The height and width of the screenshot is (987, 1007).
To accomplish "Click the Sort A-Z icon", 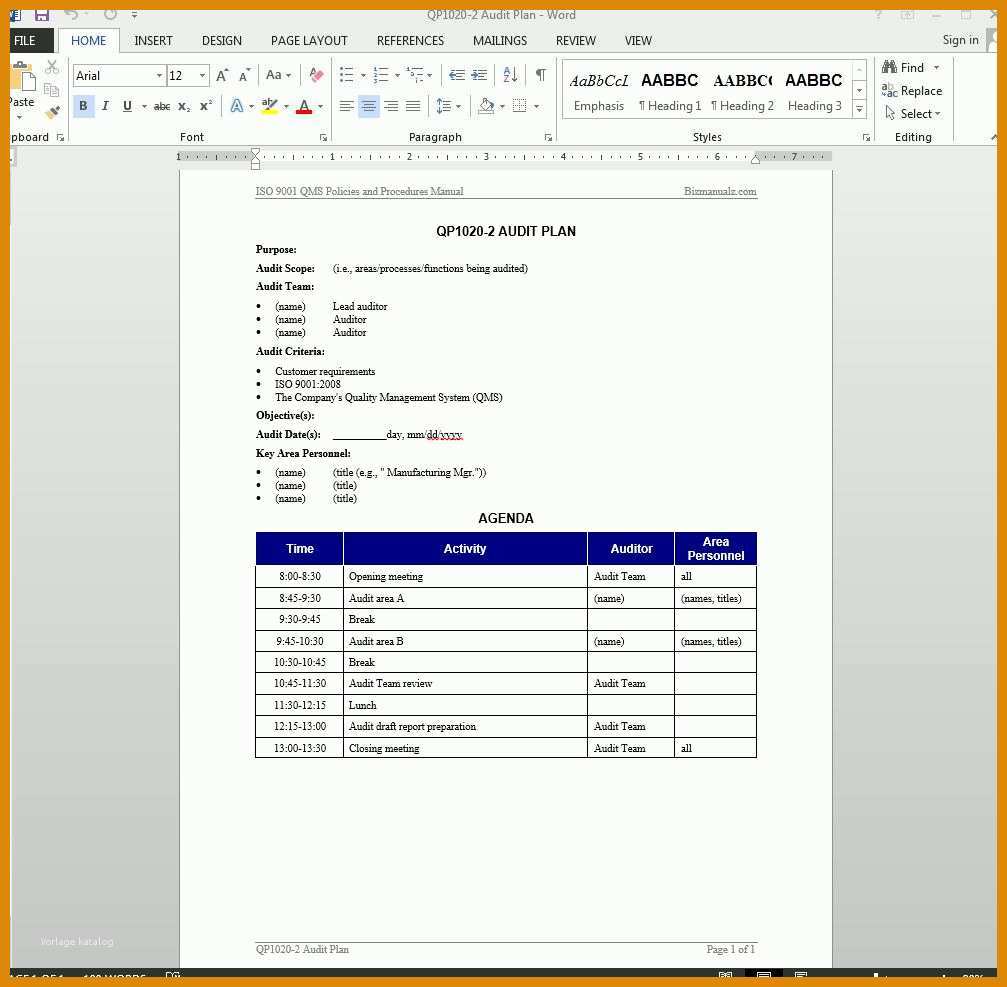I will (511, 75).
